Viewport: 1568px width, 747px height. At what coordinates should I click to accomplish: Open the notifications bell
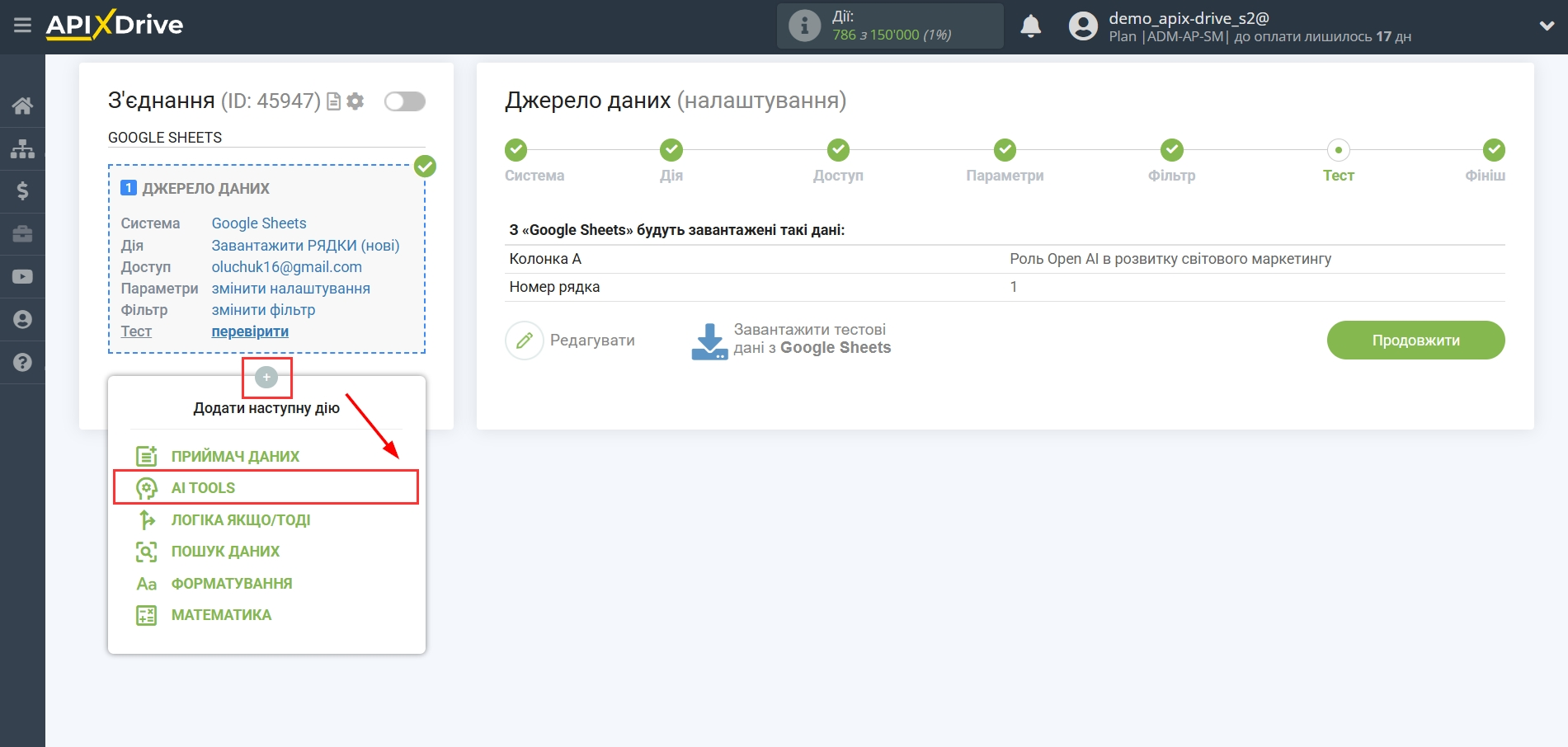[x=1030, y=26]
